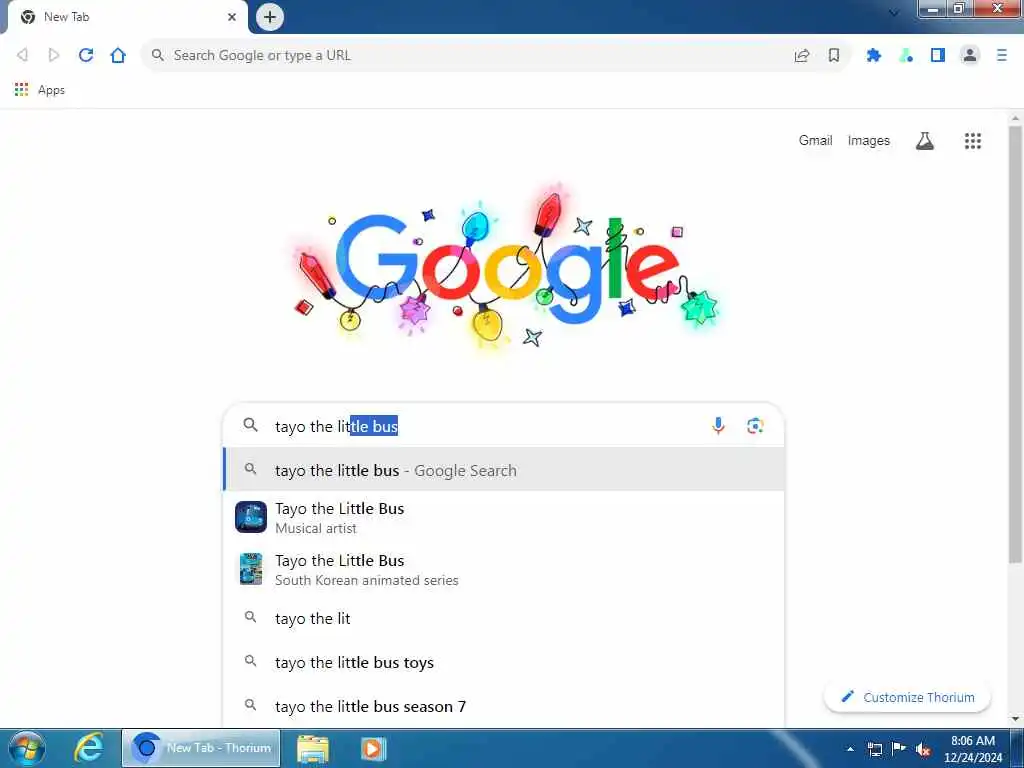The width and height of the screenshot is (1024, 768).
Task: Click the browser forward arrow
Action: click(54, 55)
